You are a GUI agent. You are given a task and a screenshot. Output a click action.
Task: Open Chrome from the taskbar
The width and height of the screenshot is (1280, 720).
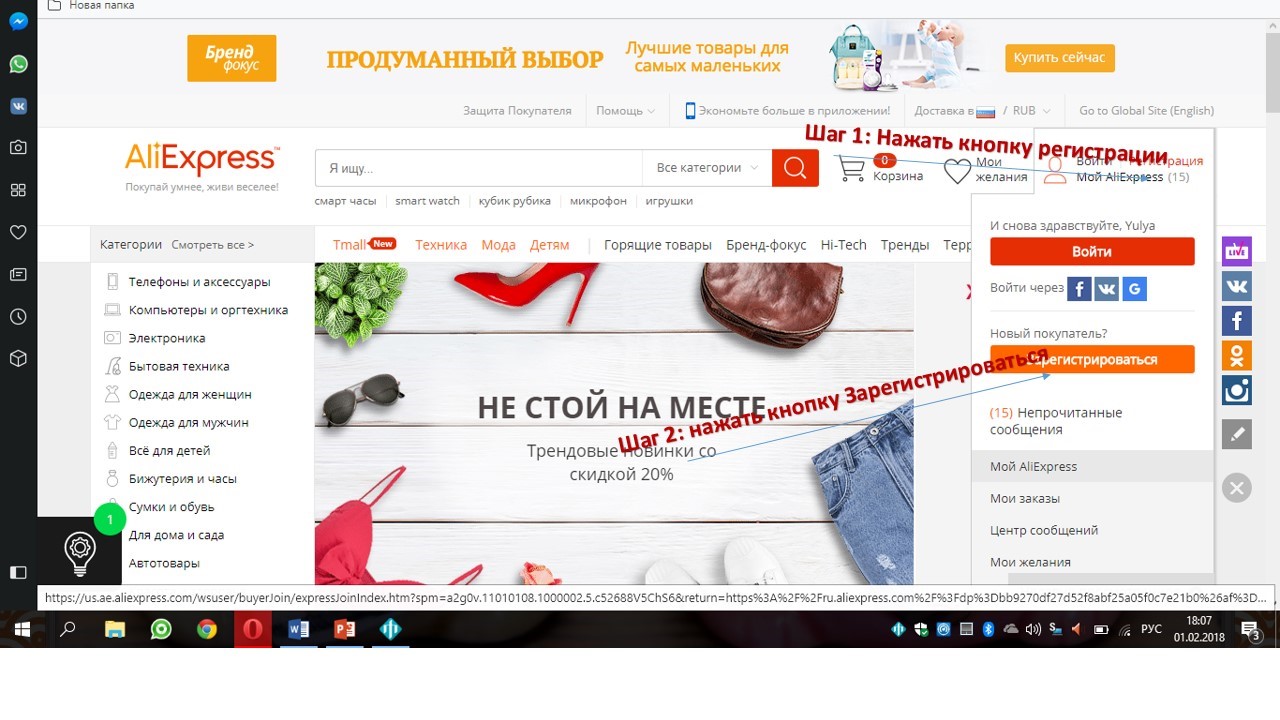pos(207,629)
